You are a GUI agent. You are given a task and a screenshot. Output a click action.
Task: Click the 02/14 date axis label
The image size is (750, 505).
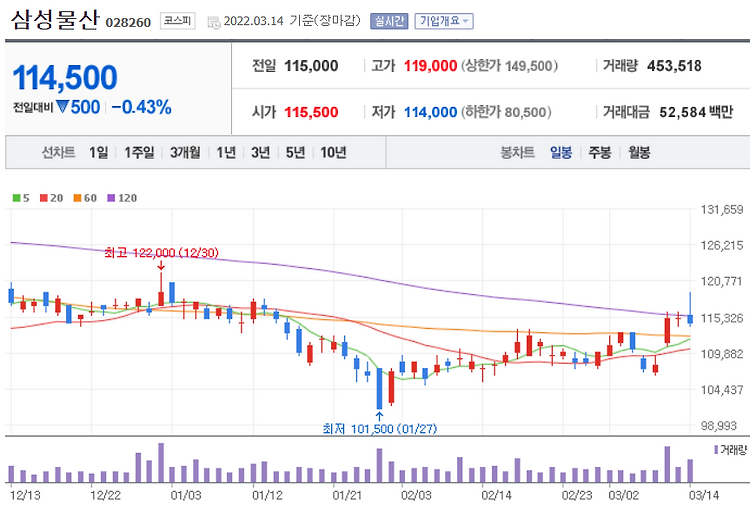point(496,495)
